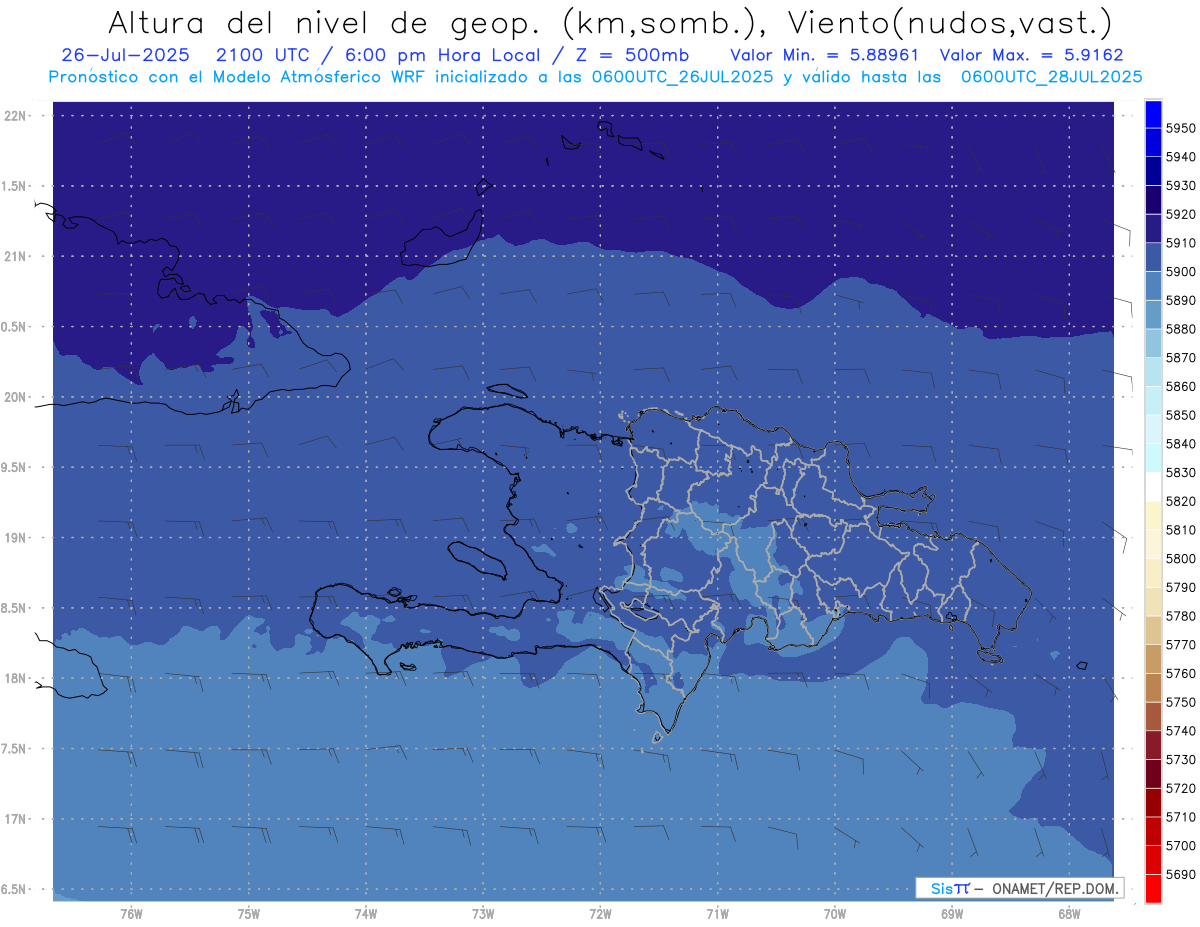Click the legend value 5850
The width and height of the screenshot is (1200, 927).
[x=1181, y=415]
